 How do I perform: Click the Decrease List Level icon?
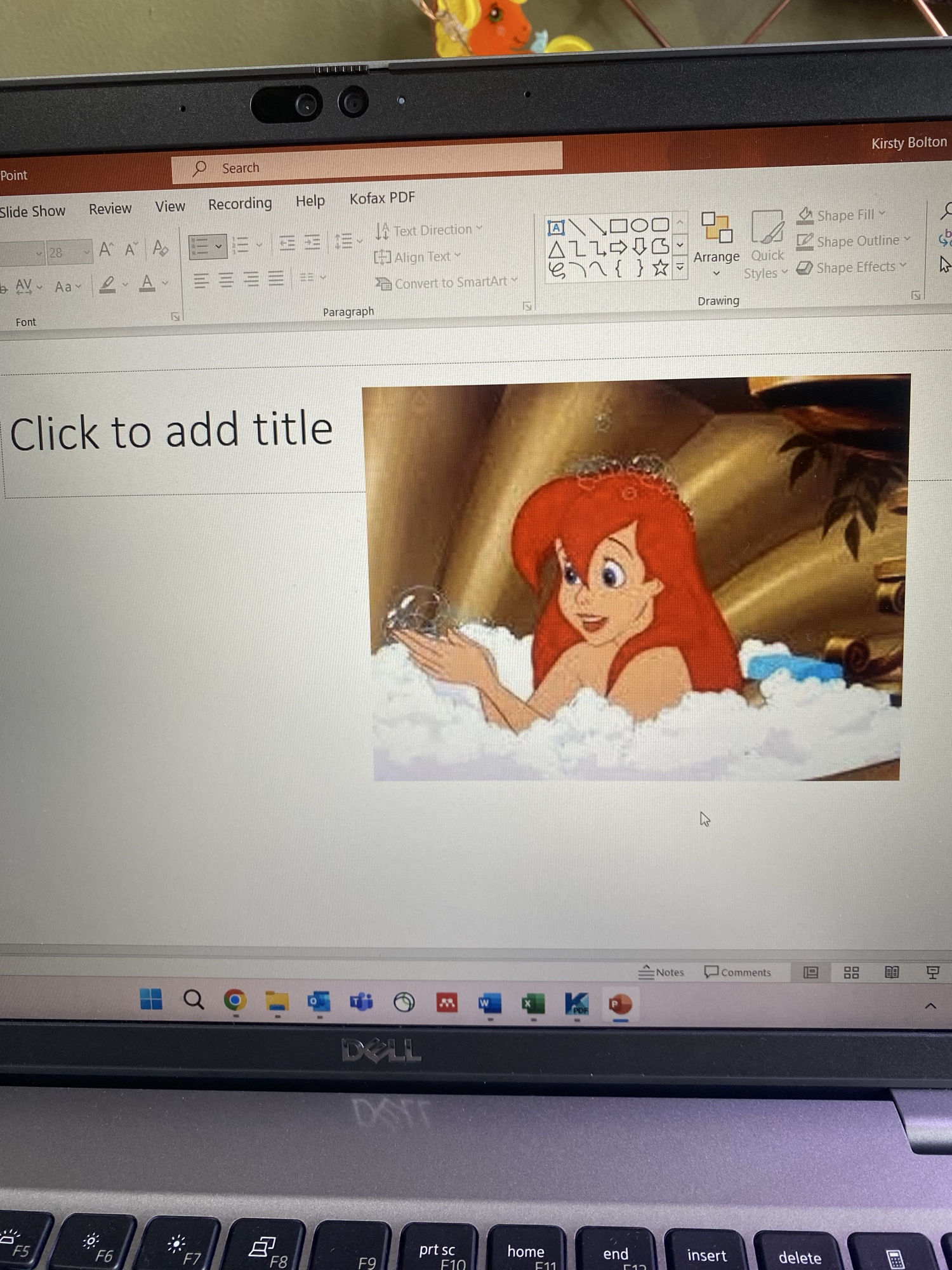coord(287,243)
